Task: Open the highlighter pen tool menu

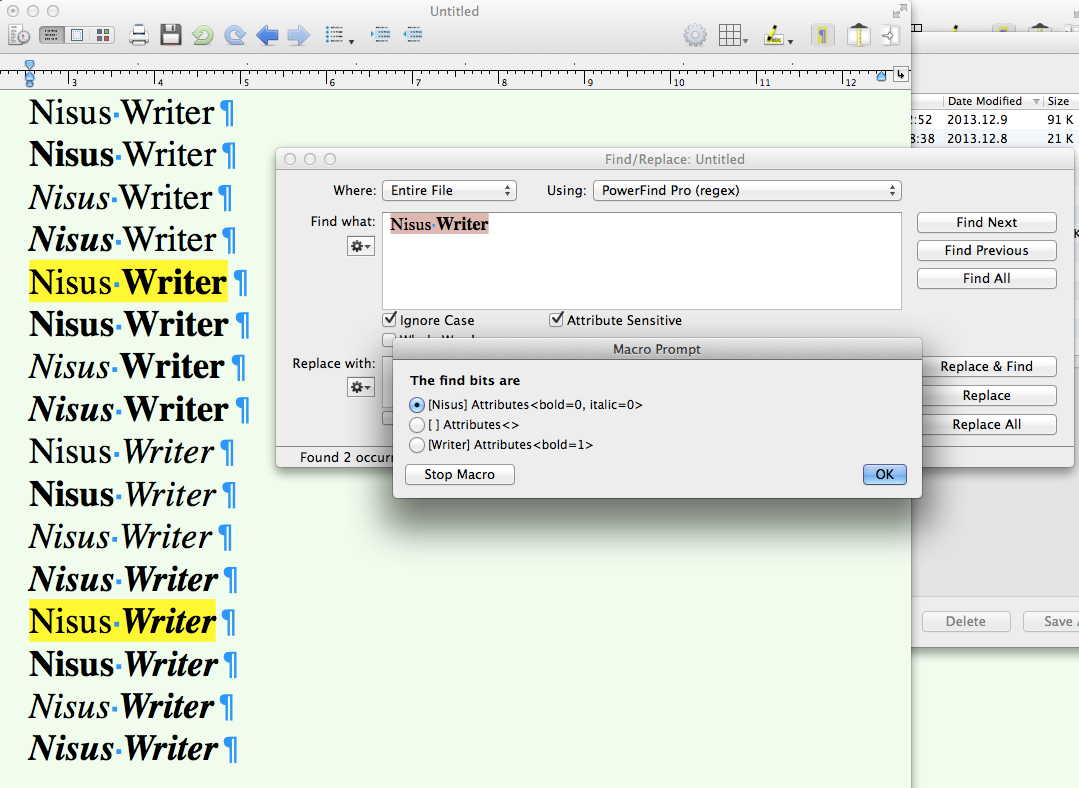Action: [x=777, y=36]
